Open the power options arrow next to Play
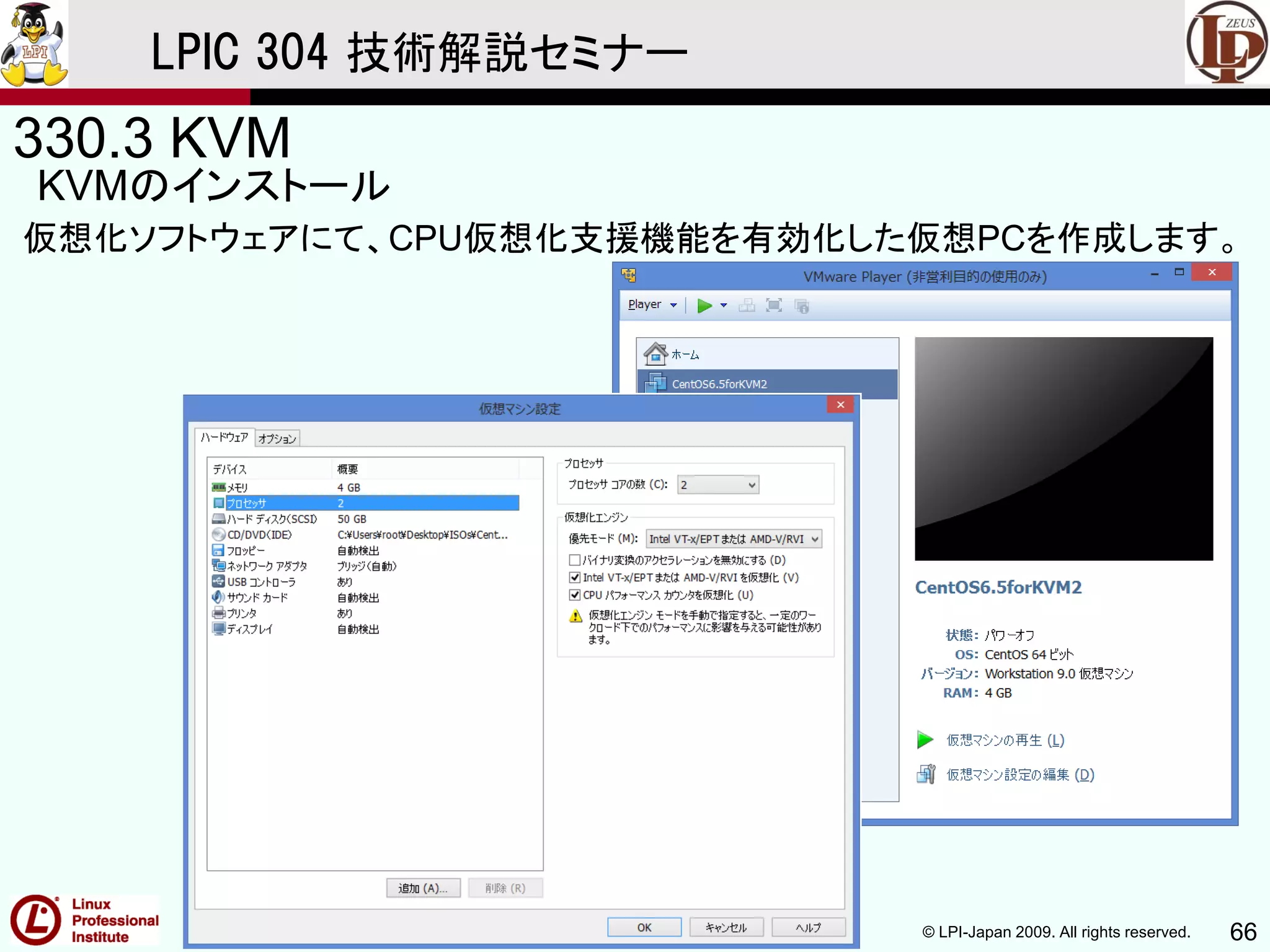The height and width of the screenshot is (952, 1270). click(724, 306)
